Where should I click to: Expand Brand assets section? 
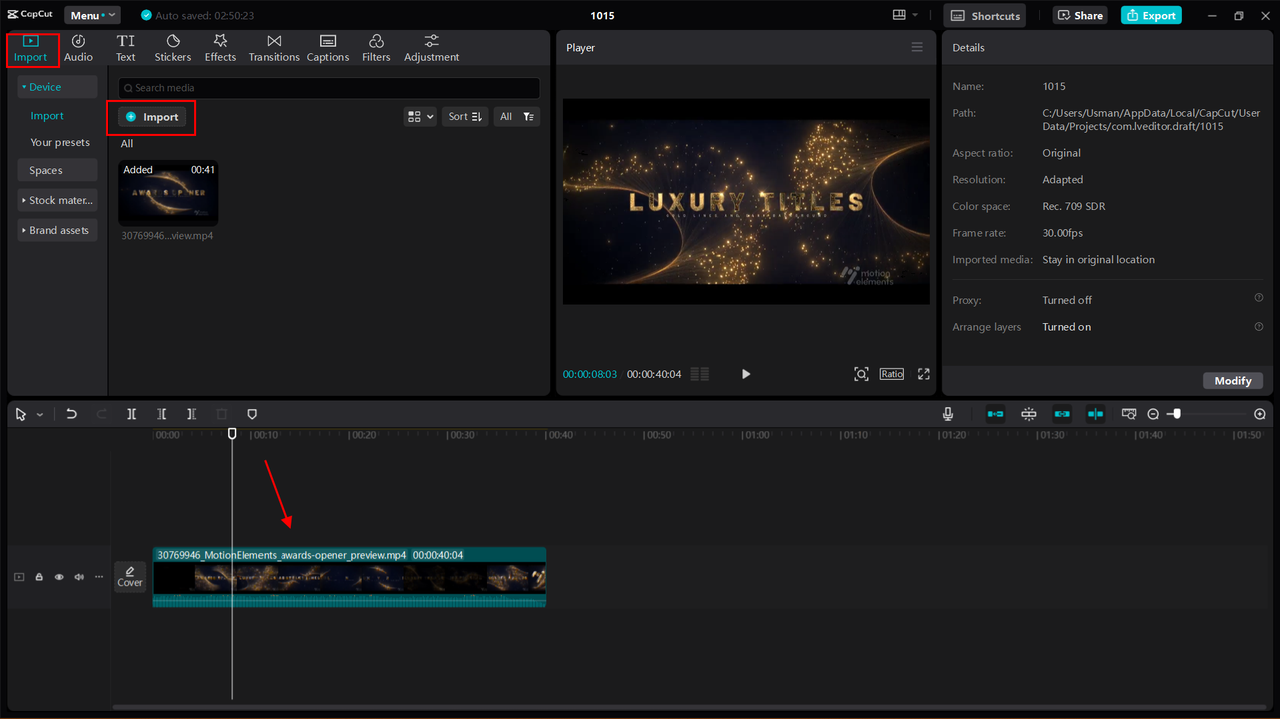pos(57,230)
